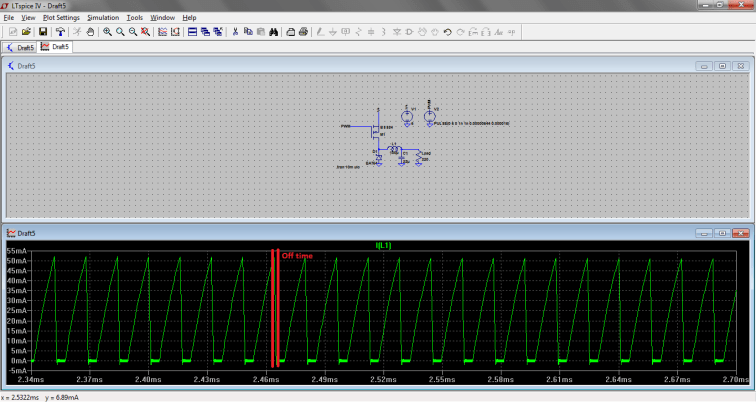Click the Find binoculars icon

(x=273, y=32)
